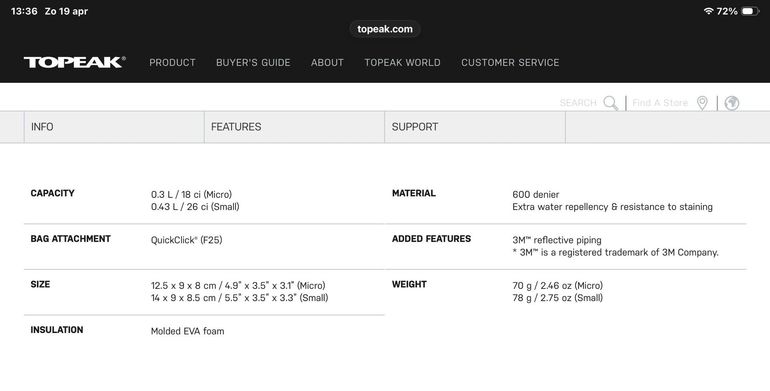The height and width of the screenshot is (391, 770).
Task: Click the Topeak logo
Action: coord(75,62)
